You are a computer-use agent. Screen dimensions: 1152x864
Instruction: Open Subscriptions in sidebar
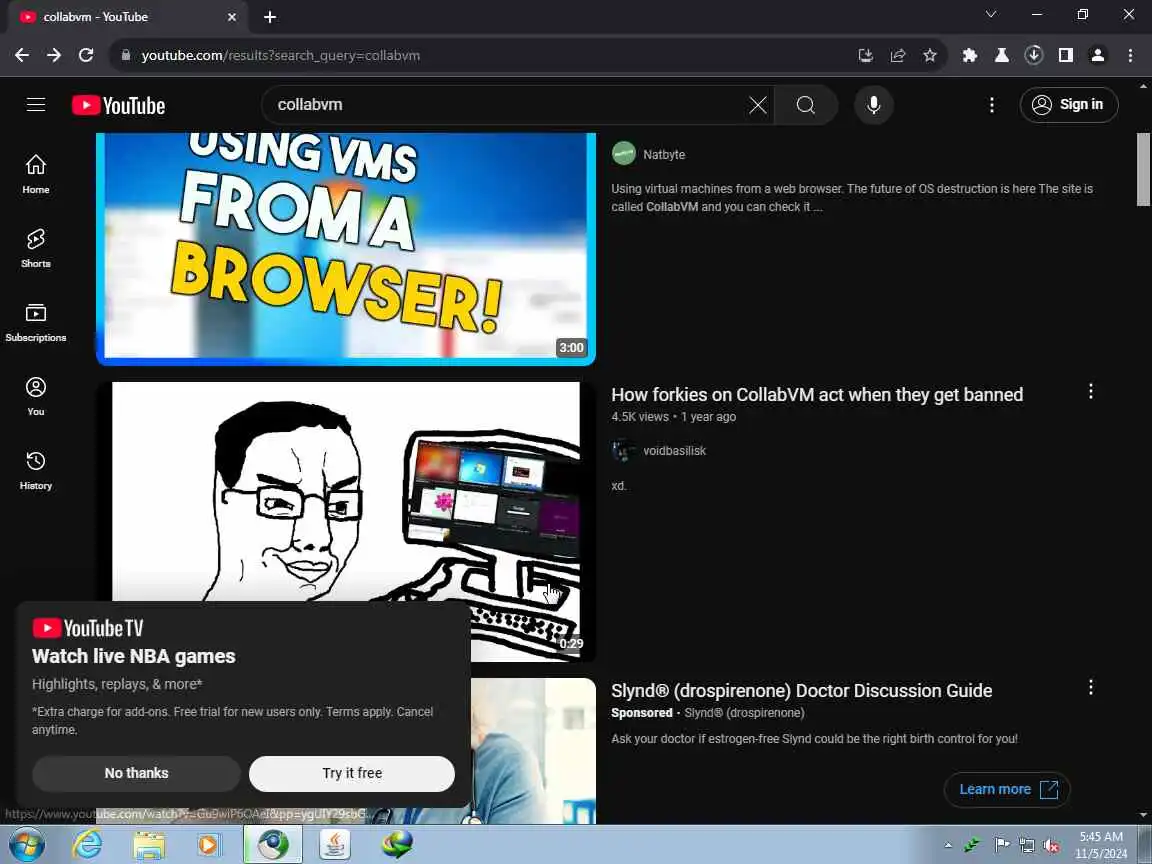point(36,323)
